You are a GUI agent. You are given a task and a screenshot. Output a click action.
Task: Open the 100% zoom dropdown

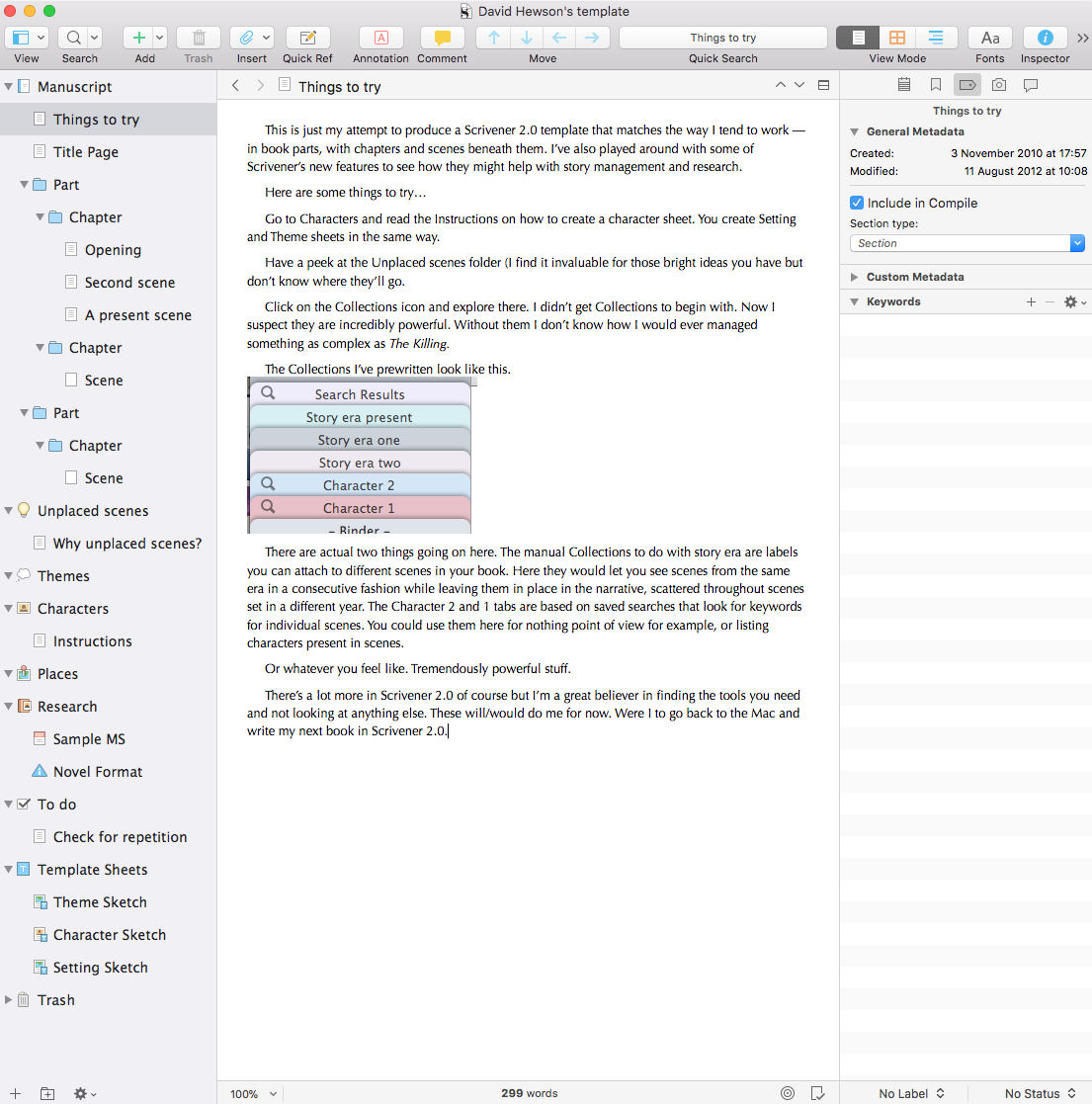(253, 1093)
